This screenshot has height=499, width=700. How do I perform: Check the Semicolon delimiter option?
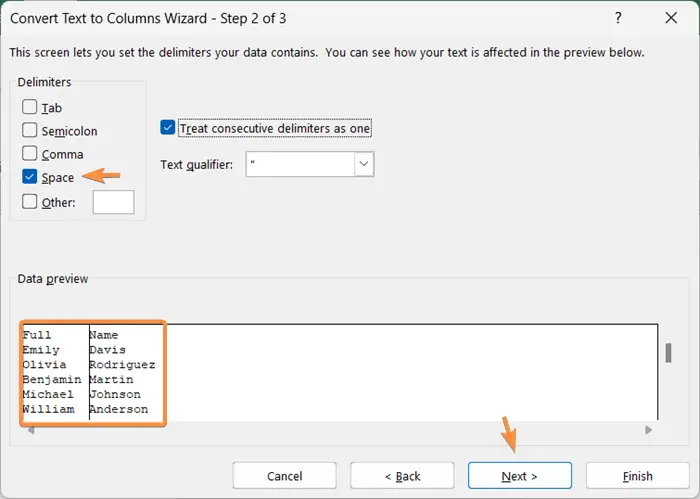pos(29,130)
